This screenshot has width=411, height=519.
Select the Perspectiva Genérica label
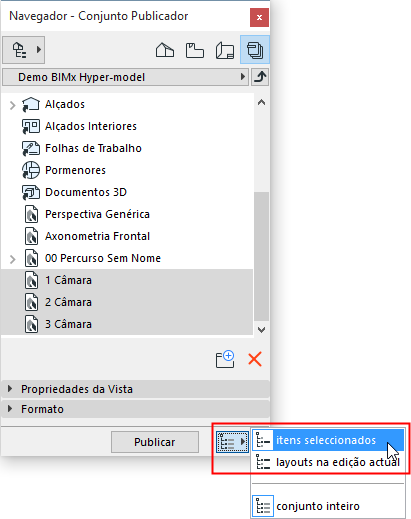97,214
